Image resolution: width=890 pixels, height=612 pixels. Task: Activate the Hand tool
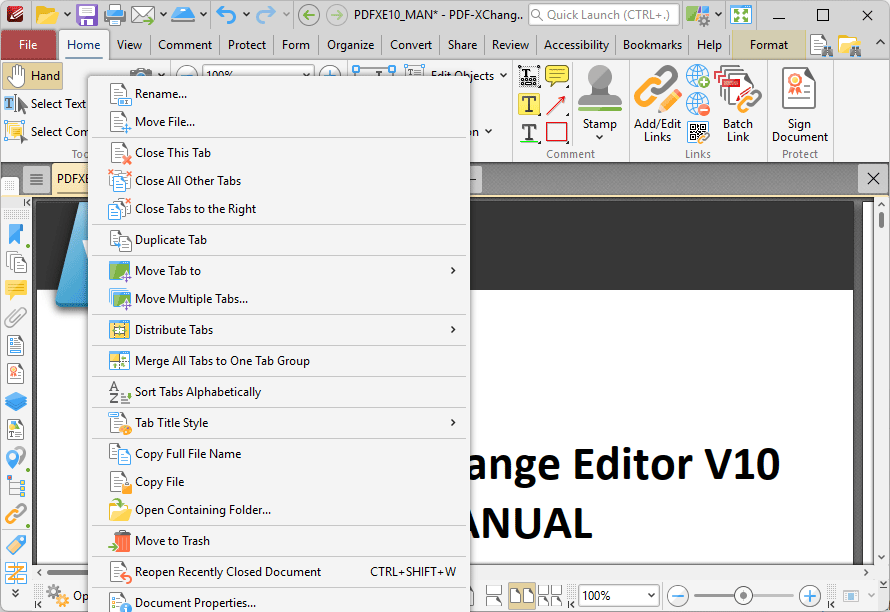(32, 76)
